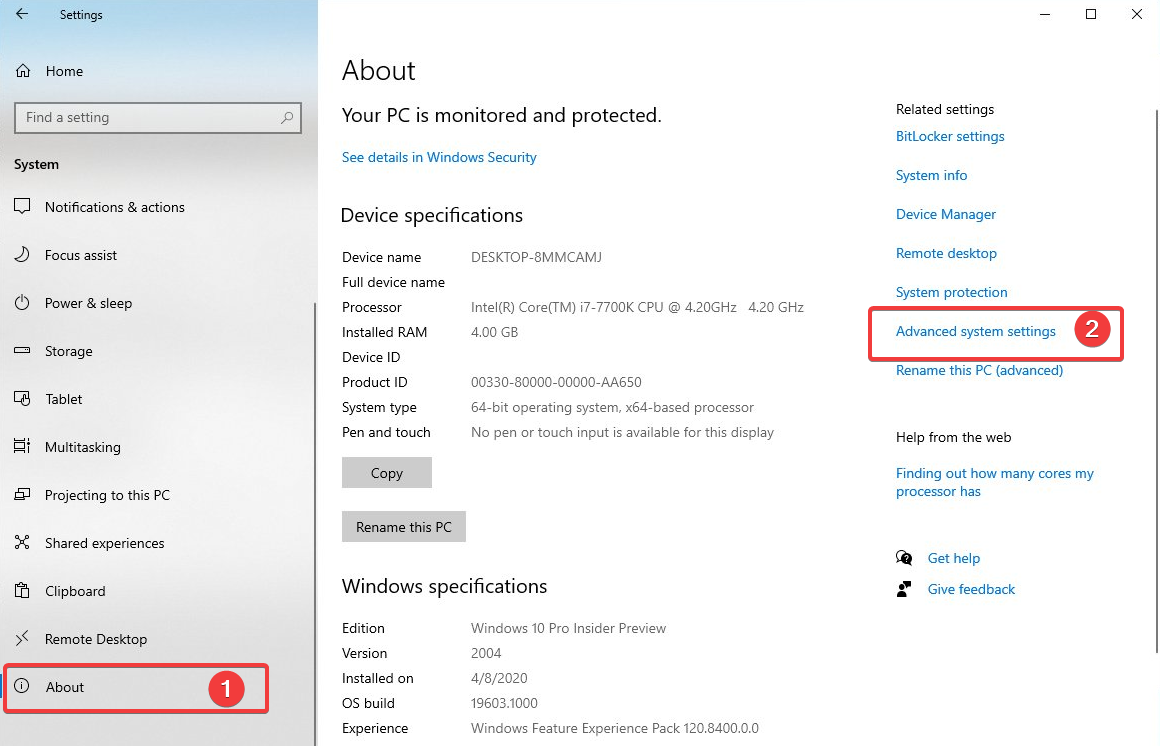Click the Copy button

pyautogui.click(x=387, y=473)
